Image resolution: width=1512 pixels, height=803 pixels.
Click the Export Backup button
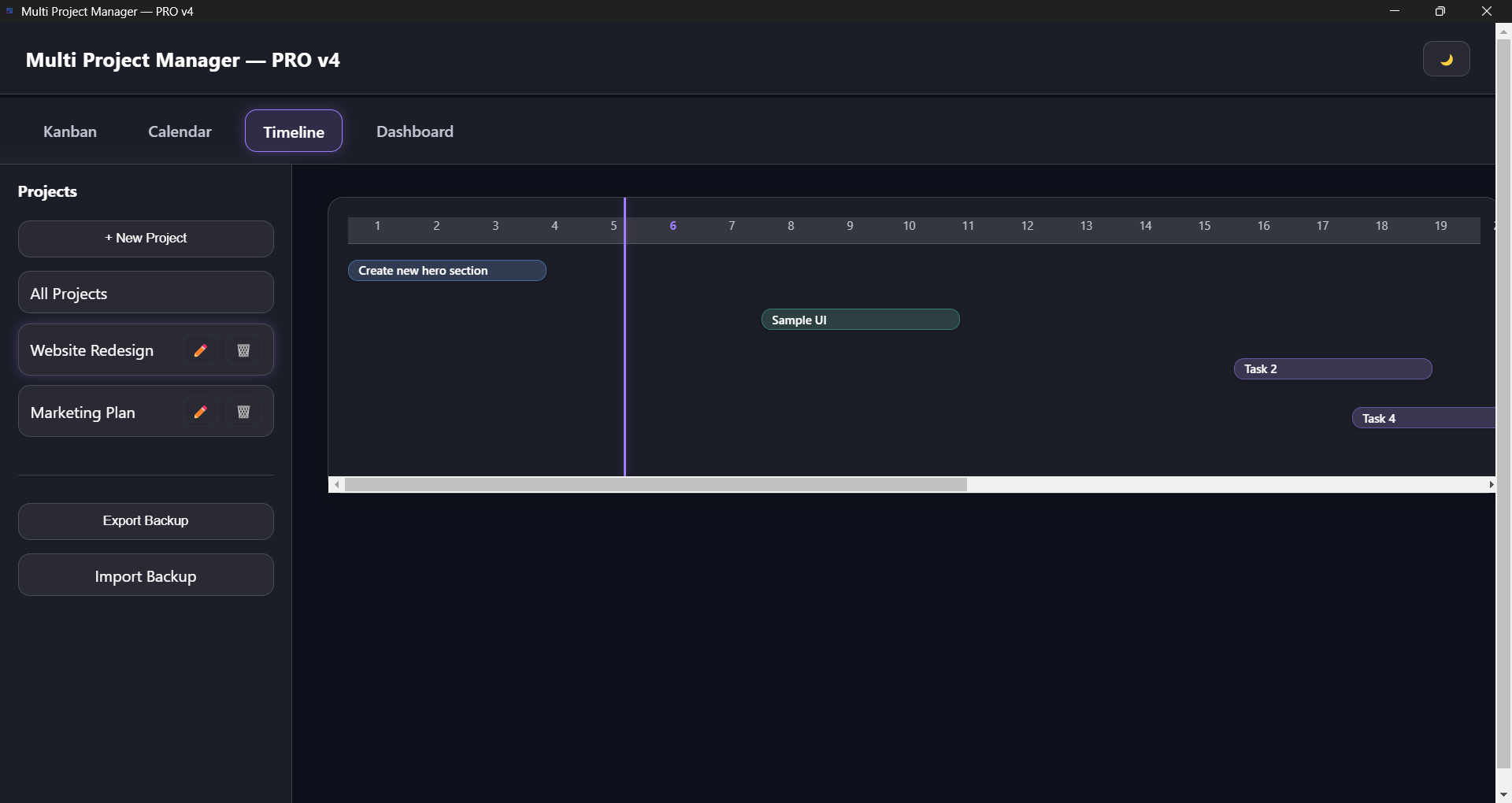pos(146,521)
